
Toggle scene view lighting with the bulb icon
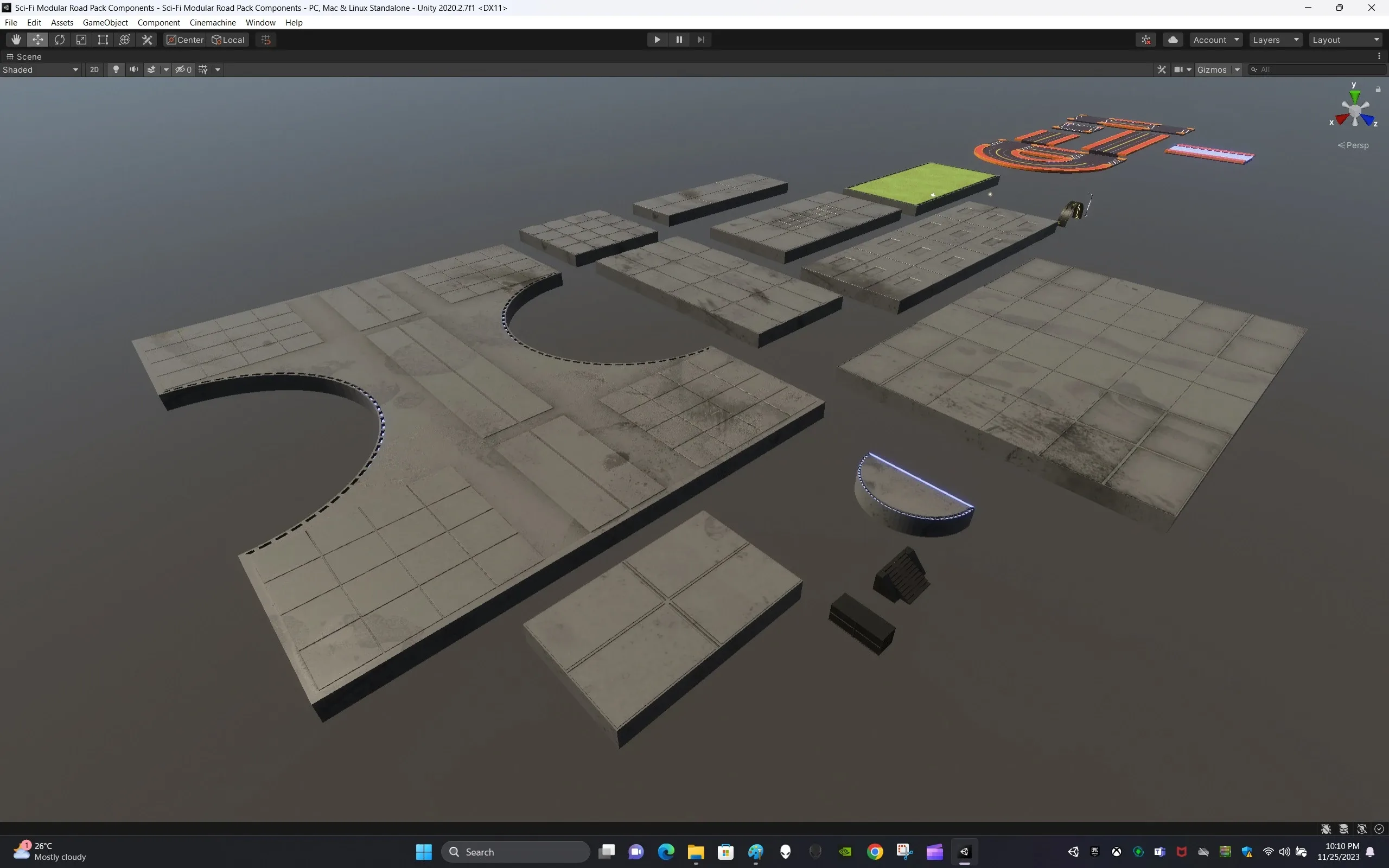117,69
